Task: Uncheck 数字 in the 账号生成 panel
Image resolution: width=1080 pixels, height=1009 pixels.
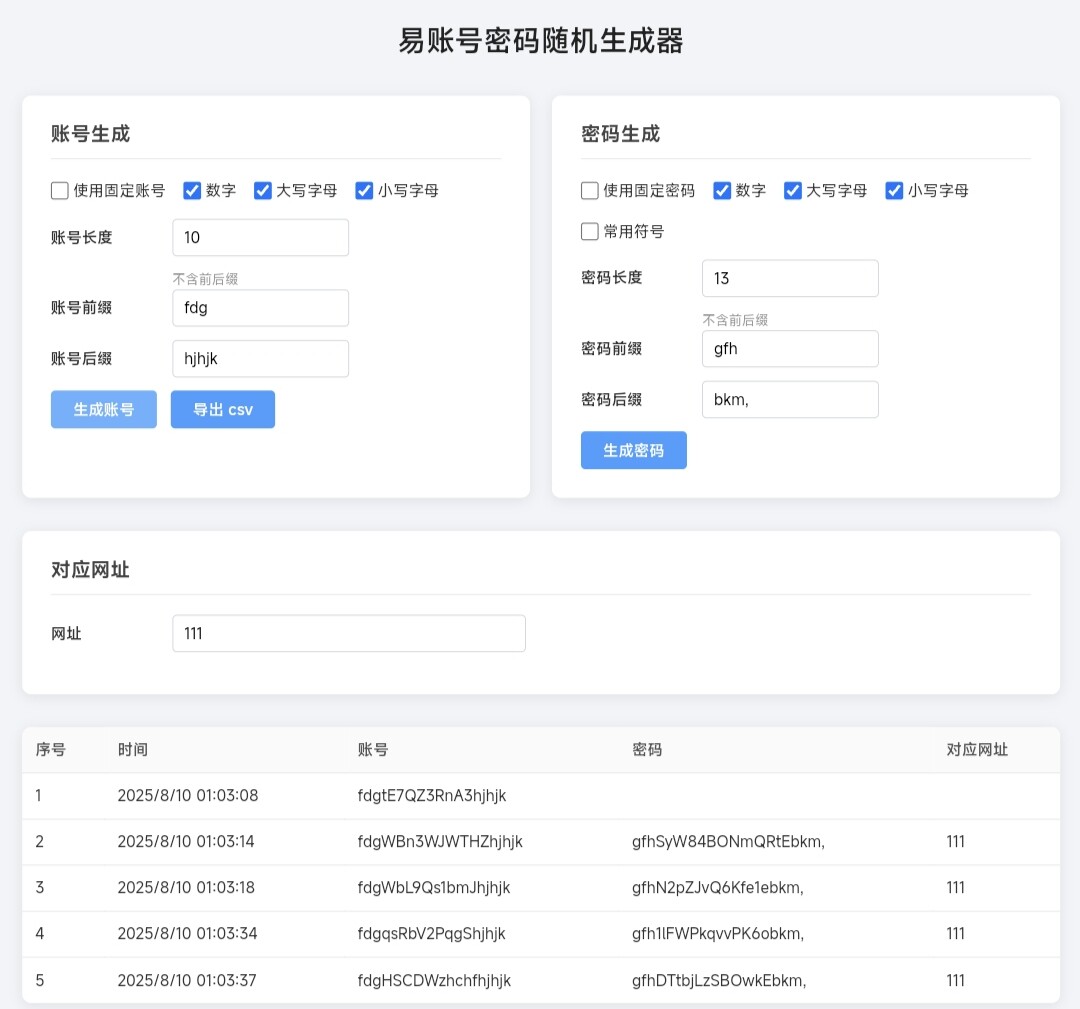Action: click(x=192, y=190)
